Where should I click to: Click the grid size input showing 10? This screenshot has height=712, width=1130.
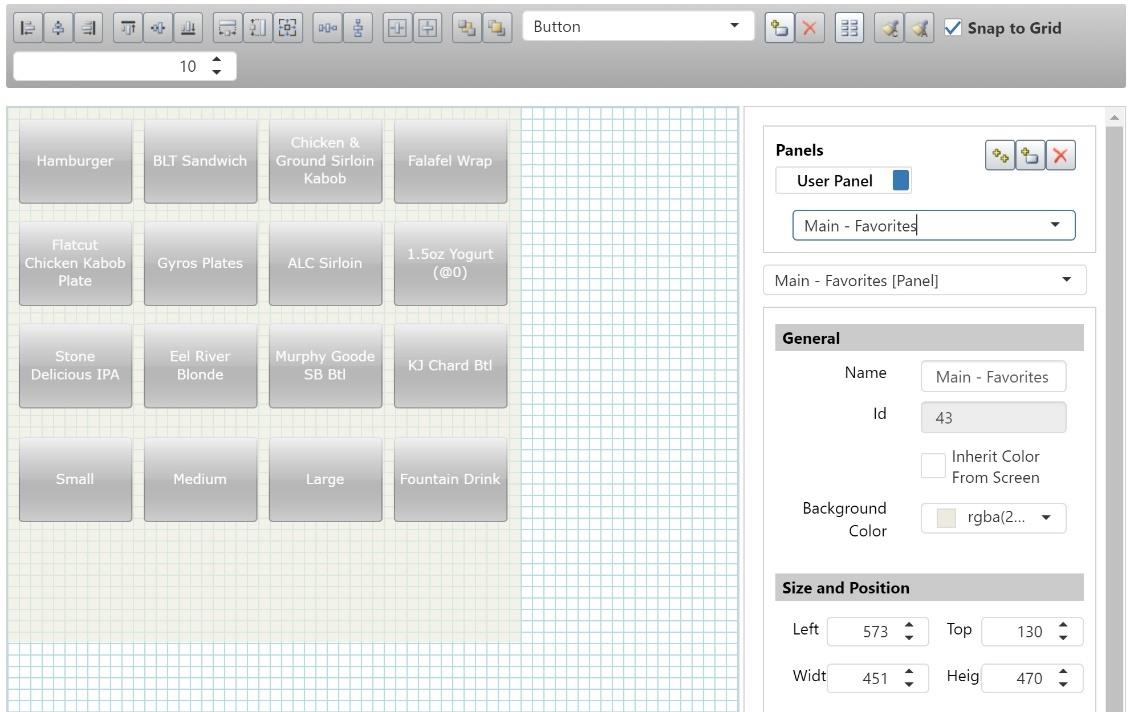(125, 66)
